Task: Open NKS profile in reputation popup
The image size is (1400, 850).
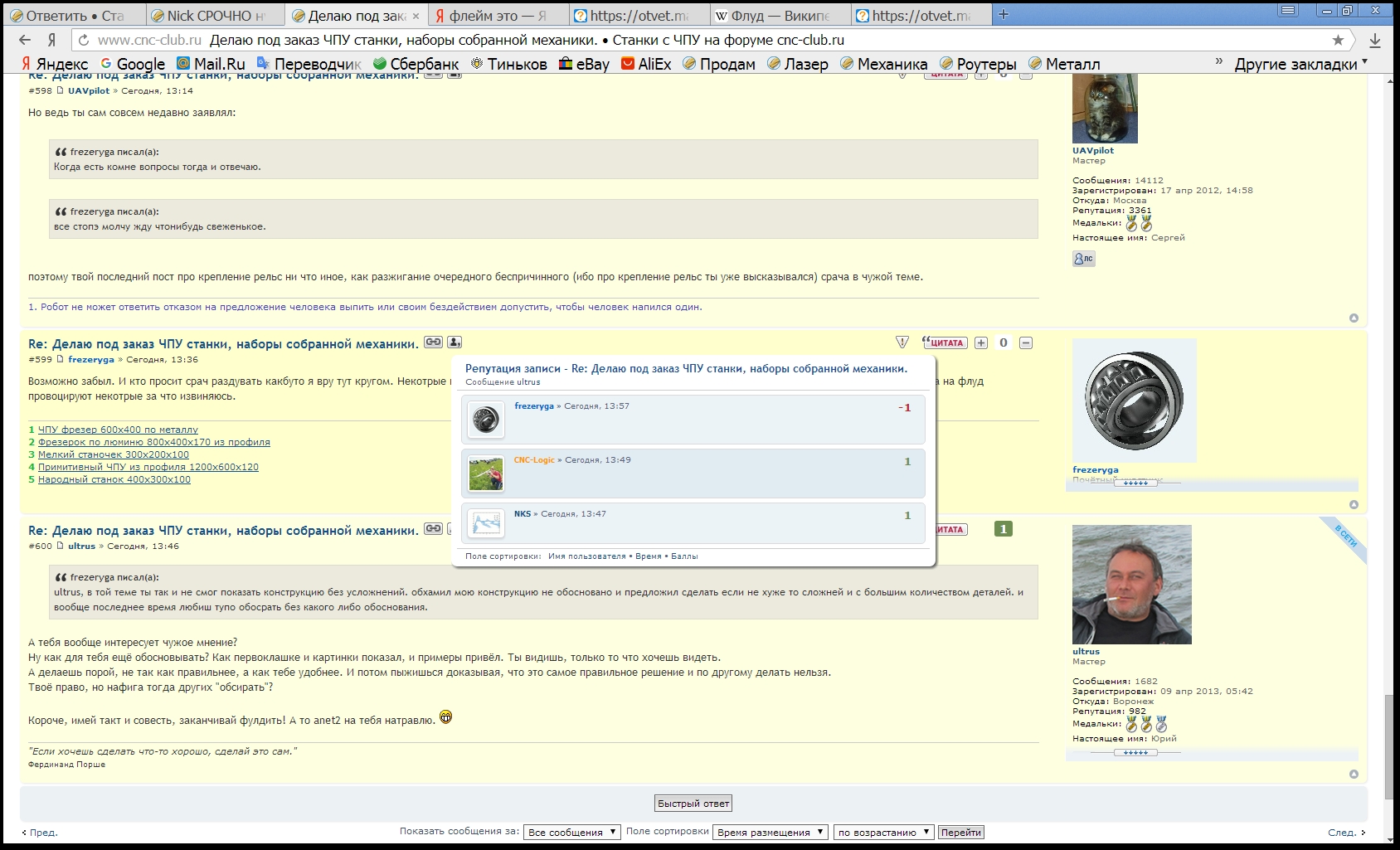Action: coord(523,513)
